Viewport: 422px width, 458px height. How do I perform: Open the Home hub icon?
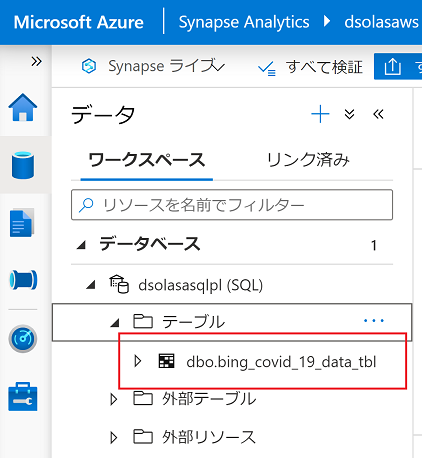tap(23, 107)
